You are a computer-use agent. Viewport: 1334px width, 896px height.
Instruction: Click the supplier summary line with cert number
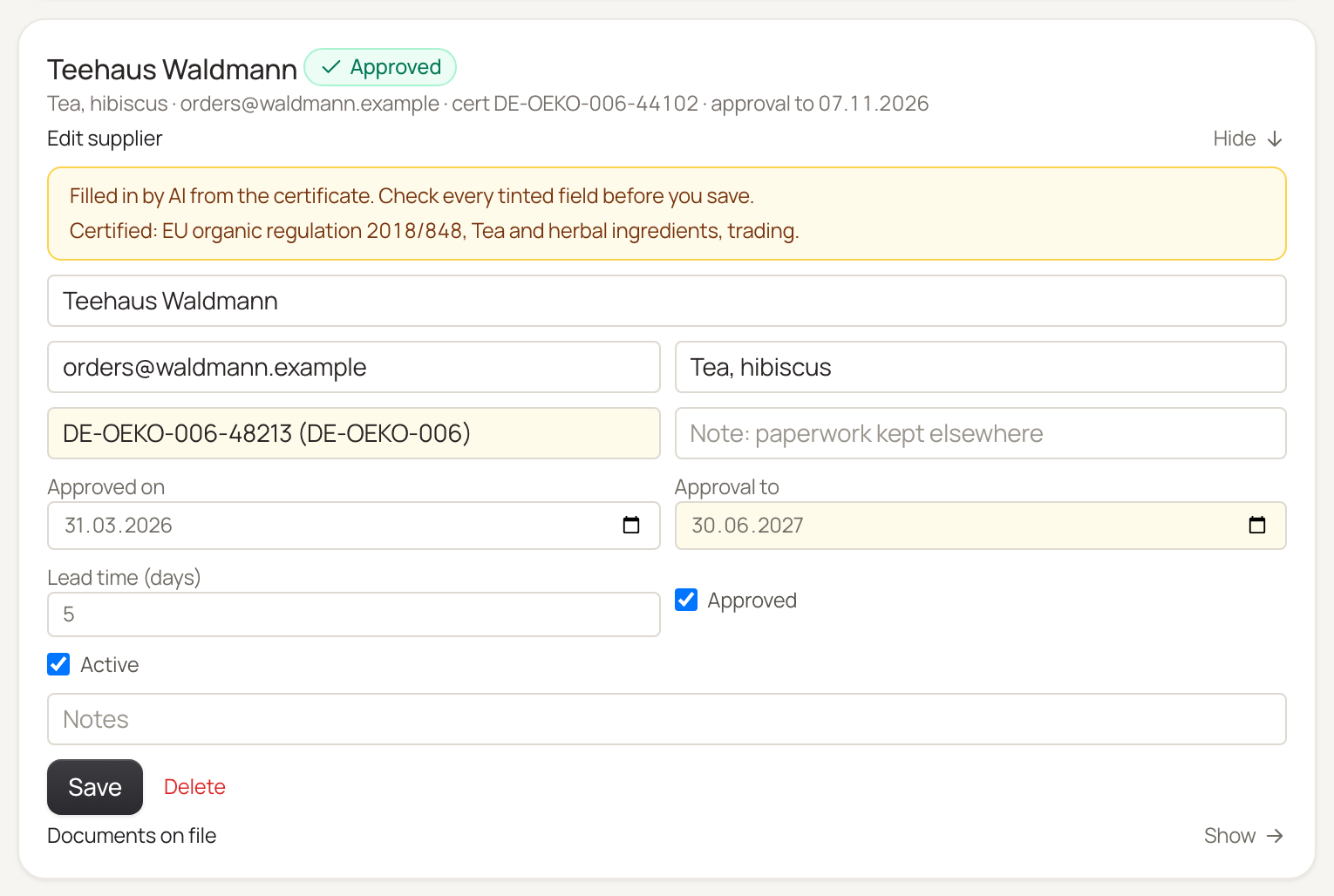point(488,104)
